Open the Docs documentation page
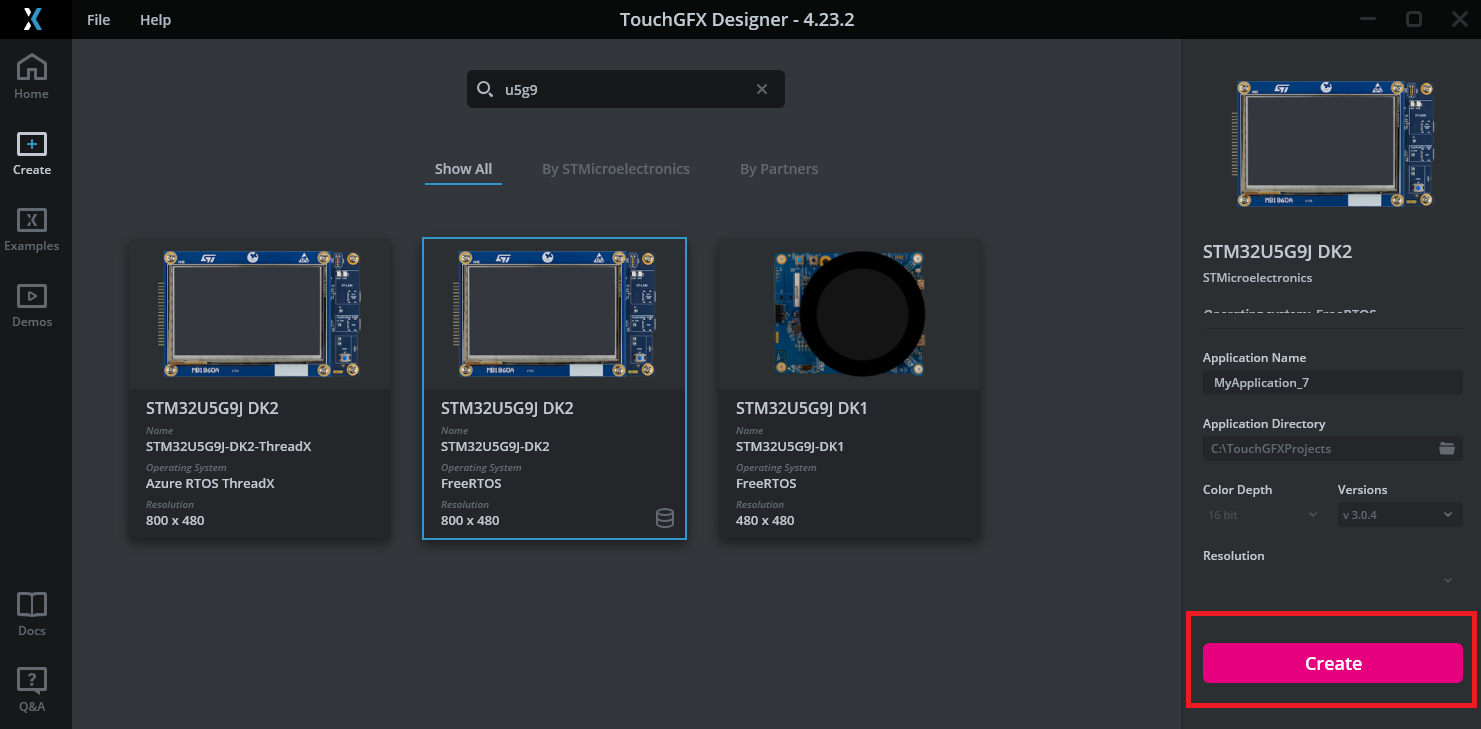1481x729 pixels. tap(31, 611)
